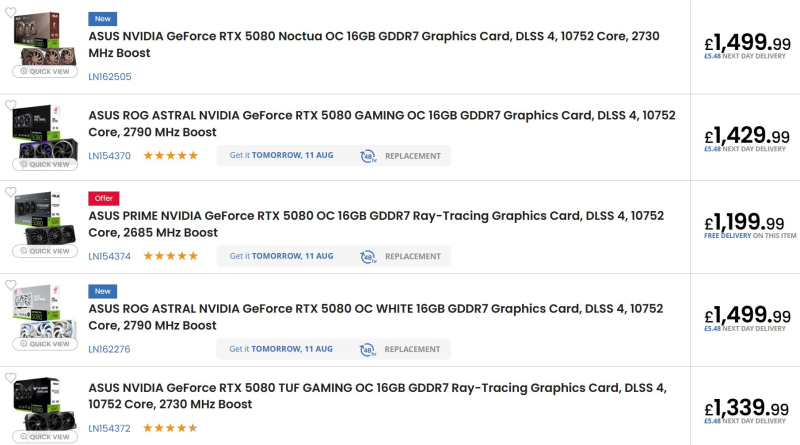The width and height of the screenshot is (800, 445).
Task: Click red Offer badge on ASUS PRIME
Action: pyautogui.click(x=103, y=198)
